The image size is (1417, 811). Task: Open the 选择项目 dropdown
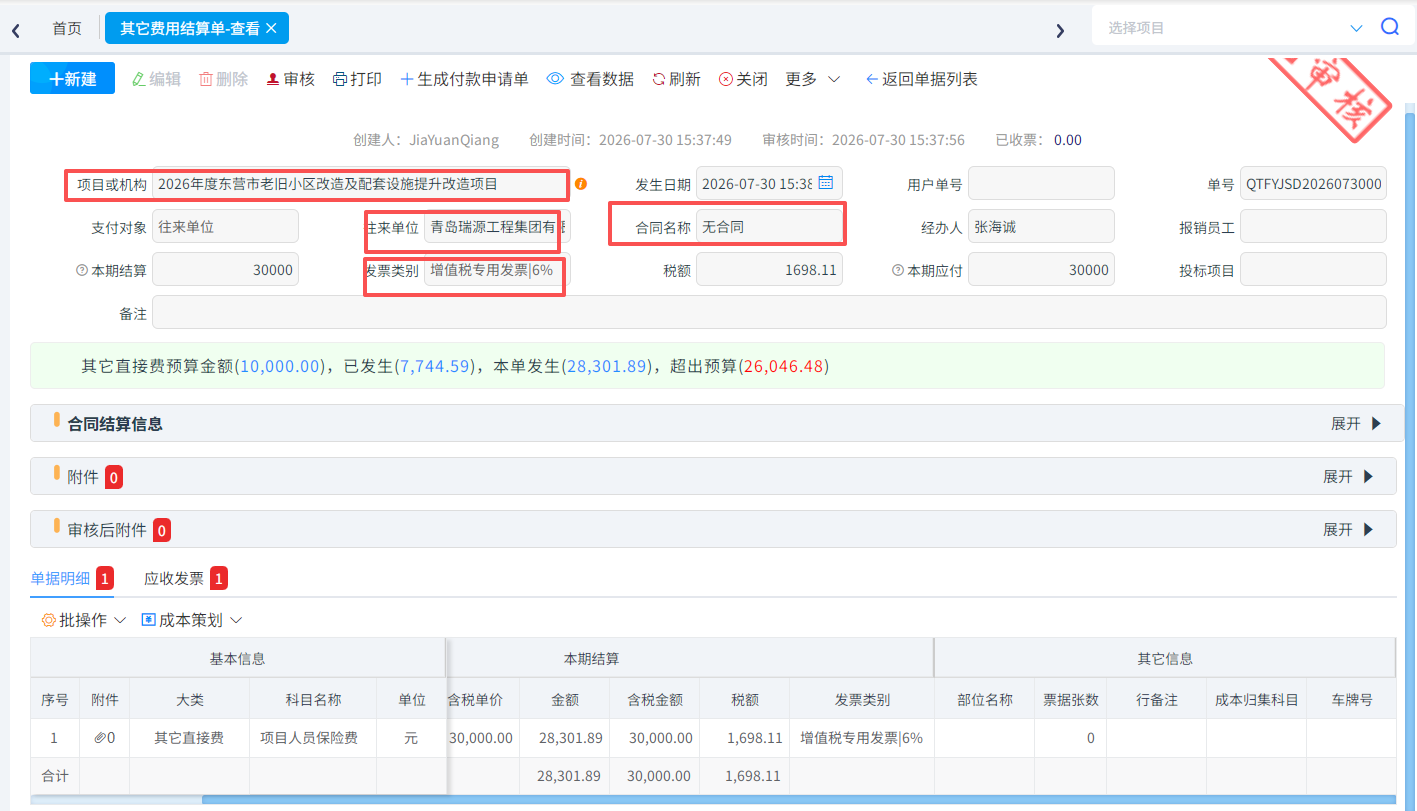tap(1235, 28)
